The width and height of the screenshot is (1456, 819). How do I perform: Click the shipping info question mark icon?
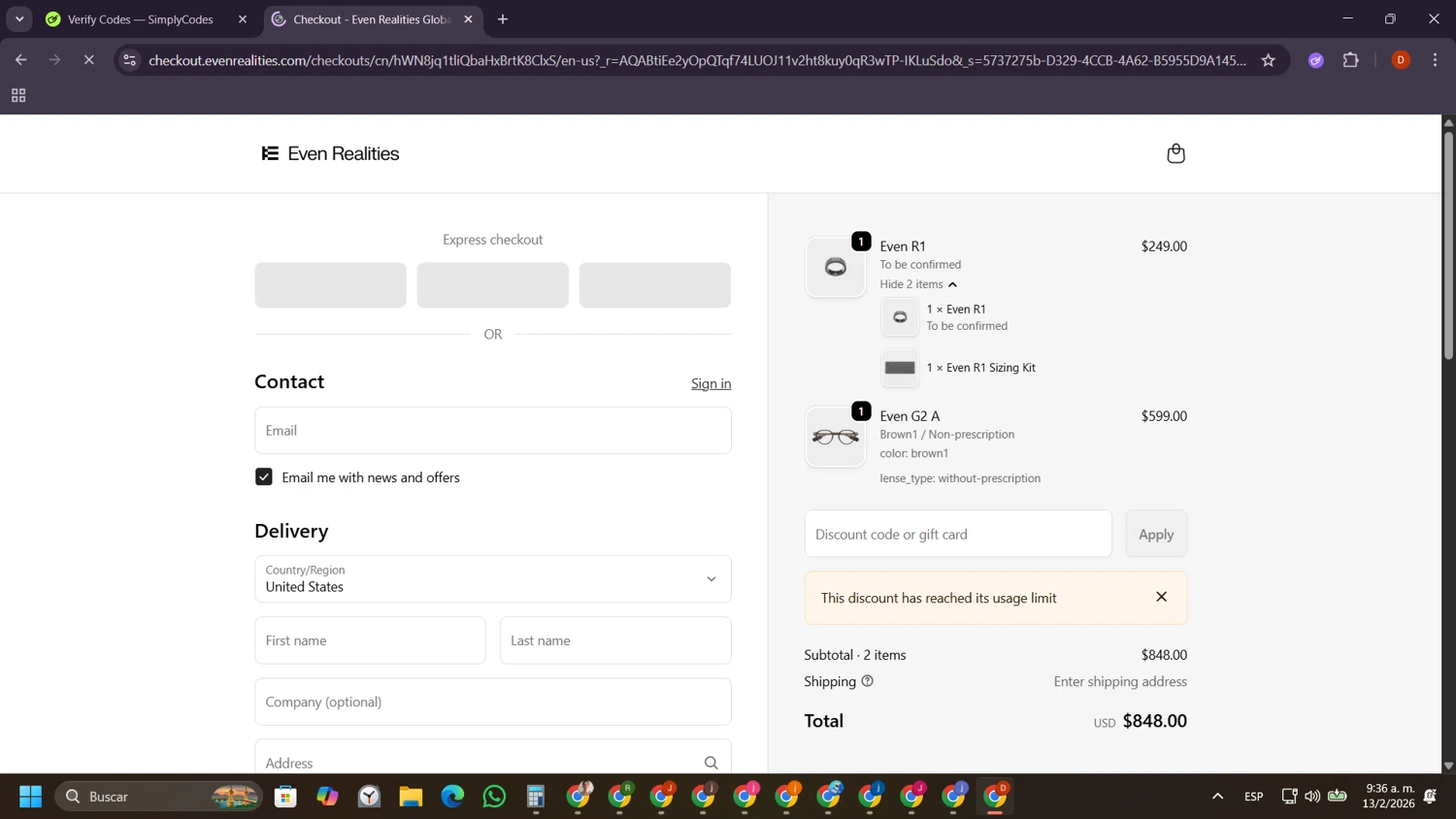pos(868,681)
